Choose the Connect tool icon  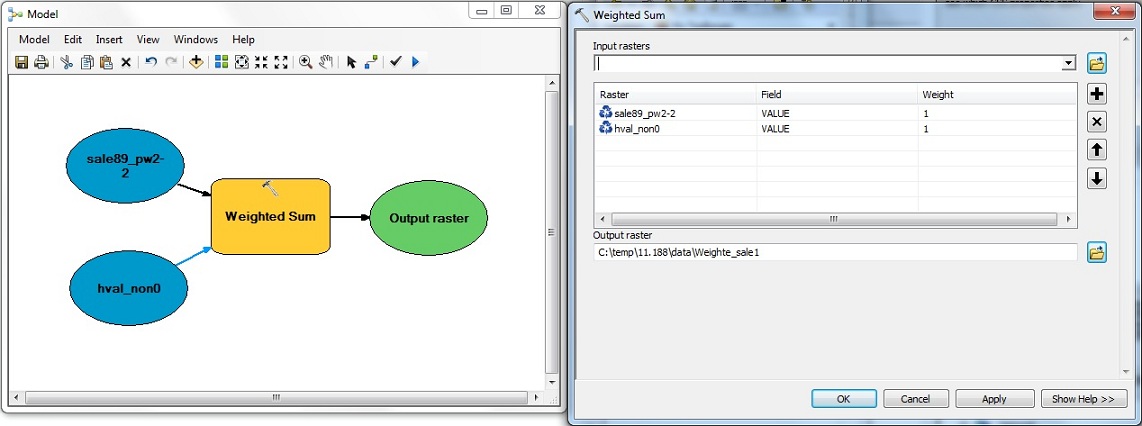(371, 62)
